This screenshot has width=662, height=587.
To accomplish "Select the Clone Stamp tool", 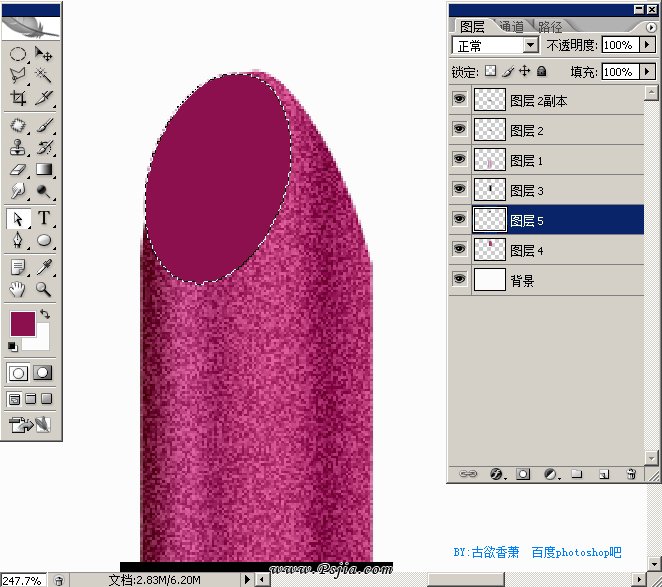I will click(x=18, y=147).
